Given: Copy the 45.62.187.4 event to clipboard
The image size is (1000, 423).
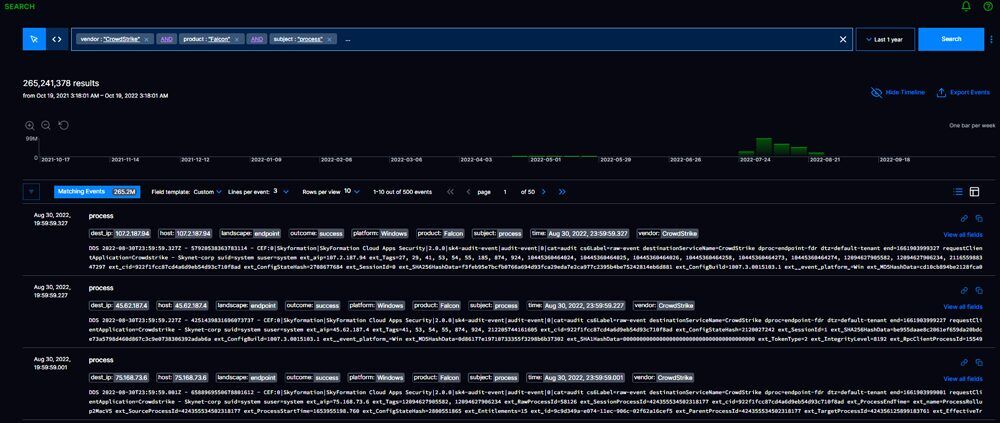Looking at the screenshot, I should tap(979, 290).
